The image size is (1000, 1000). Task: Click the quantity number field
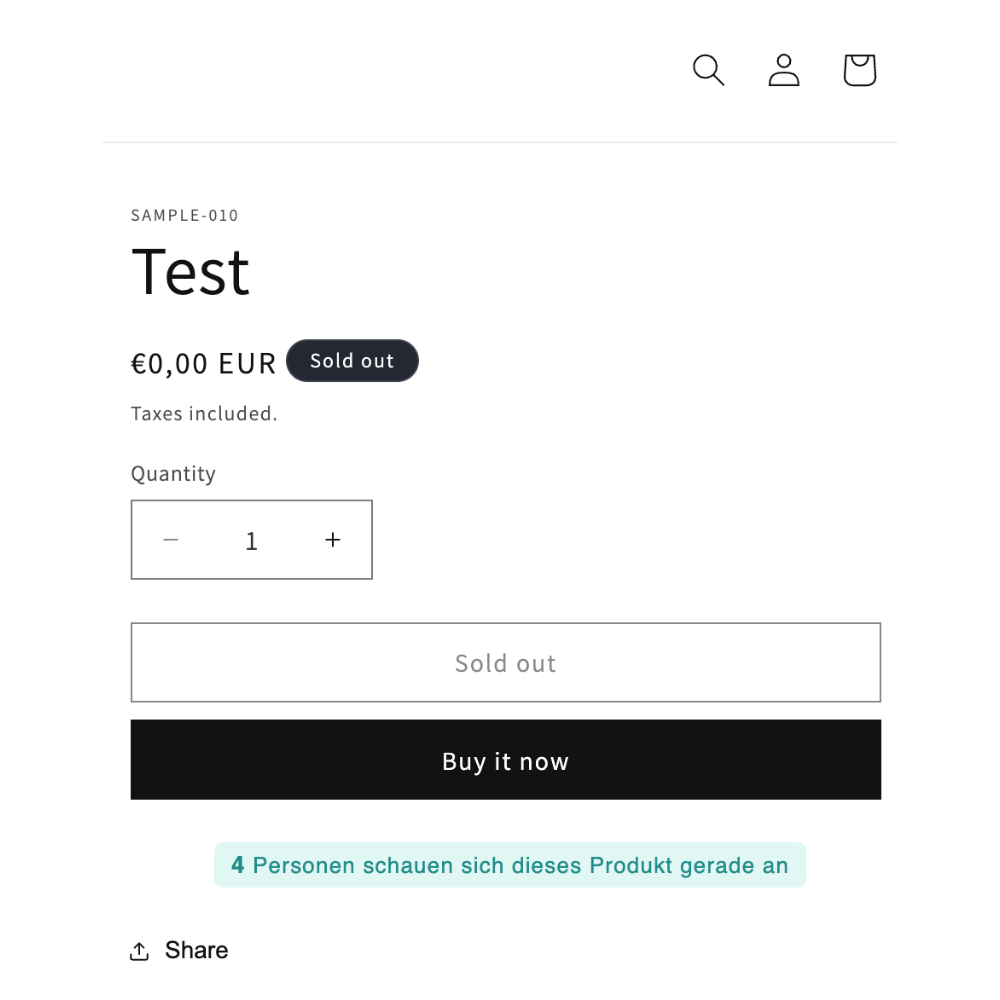pyautogui.click(x=251, y=540)
